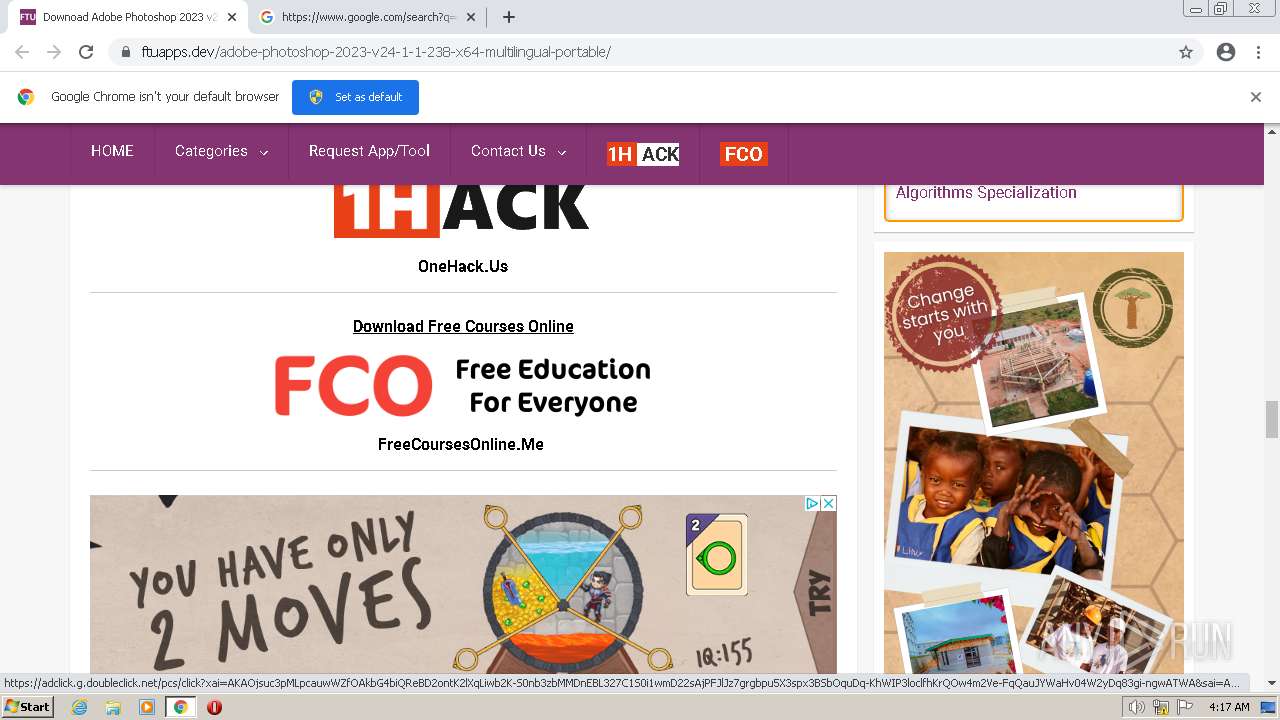Open volume control in system tray
The height and width of the screenshot is (720, 1280).
tap(1137, 707)
